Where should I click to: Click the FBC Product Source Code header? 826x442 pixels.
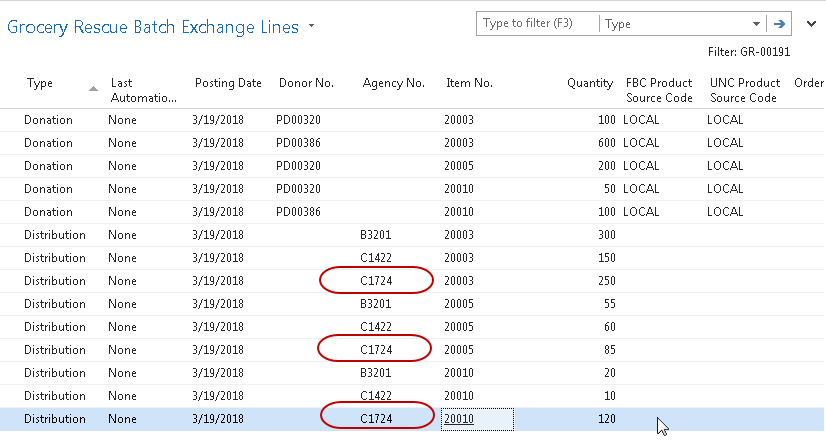pyautogui.click(x=659, y=90)
